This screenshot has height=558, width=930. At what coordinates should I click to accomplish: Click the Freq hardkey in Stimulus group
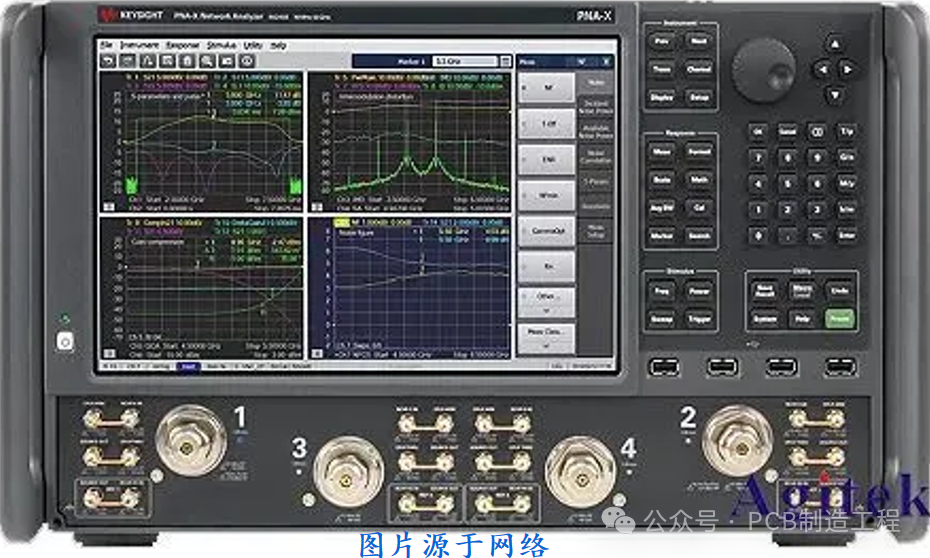pos(661,291)
